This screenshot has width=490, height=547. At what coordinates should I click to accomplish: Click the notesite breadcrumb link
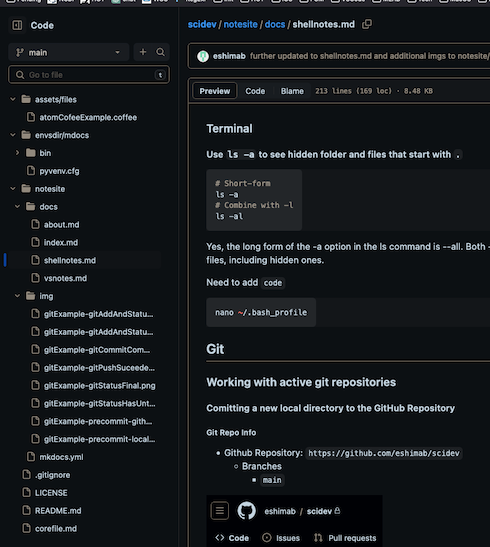coord(240,24)
